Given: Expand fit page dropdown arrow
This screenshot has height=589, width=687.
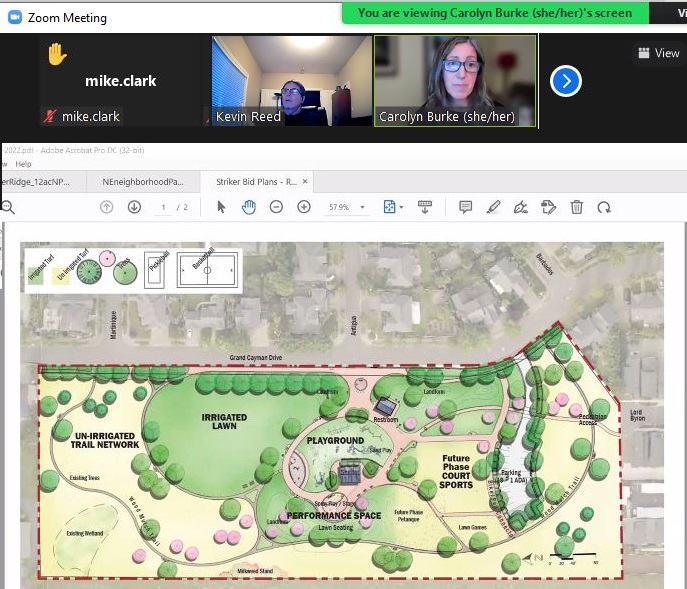Looking at the screenshot, I should click(x=401, y=207).
